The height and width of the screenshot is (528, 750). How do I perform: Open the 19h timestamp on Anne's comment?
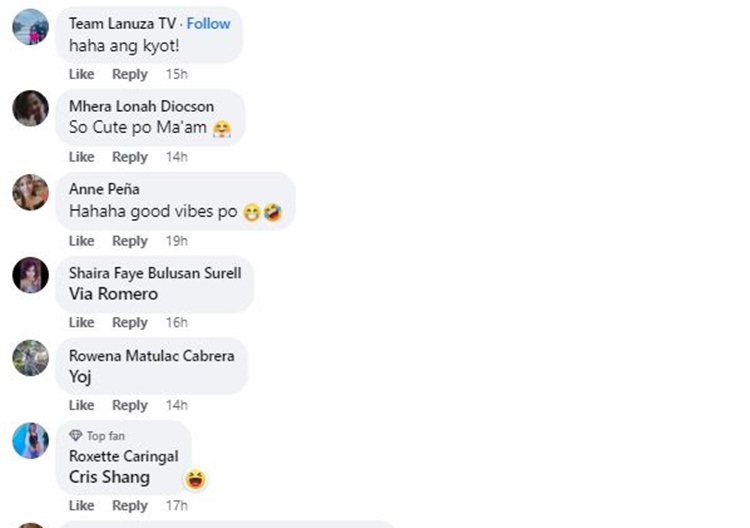point(176,241)
